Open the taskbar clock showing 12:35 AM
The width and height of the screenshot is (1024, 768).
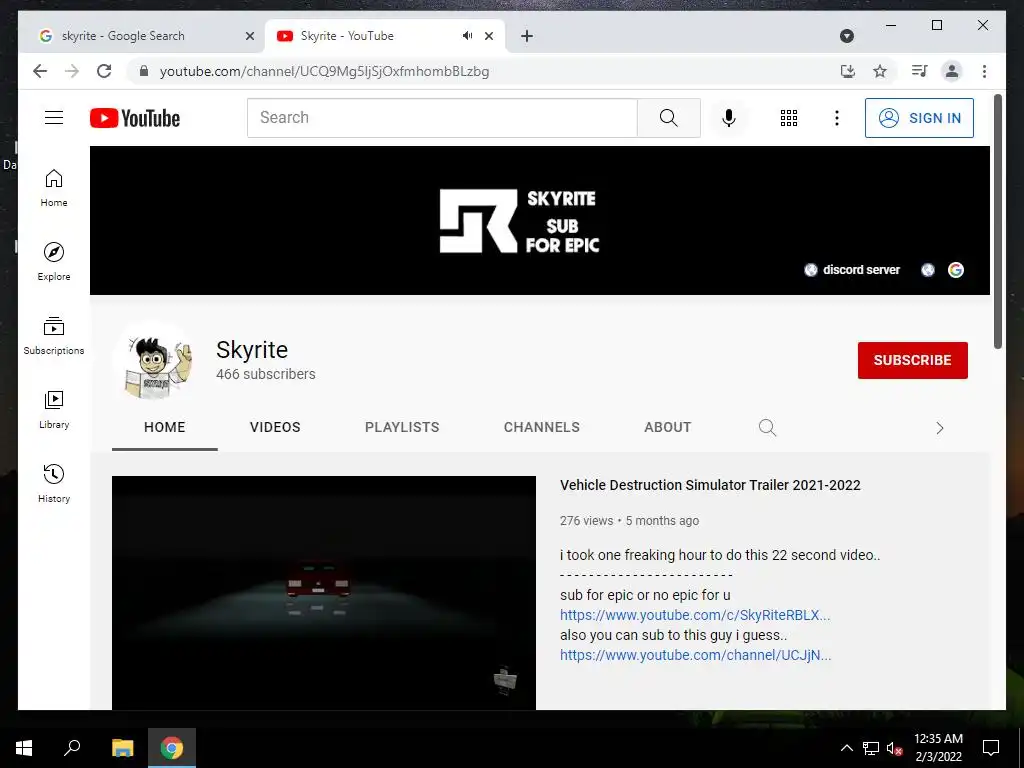tap(938, 748)
